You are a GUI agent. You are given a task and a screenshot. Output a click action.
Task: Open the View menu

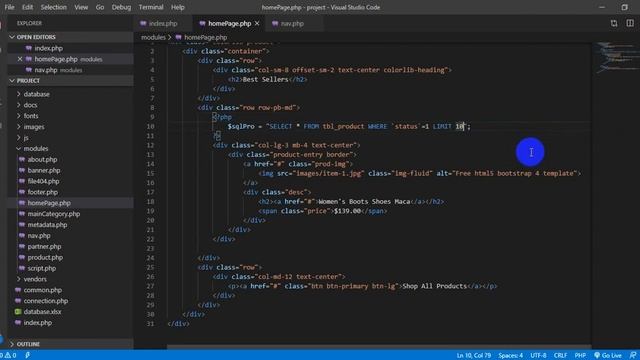click(81, 7)
